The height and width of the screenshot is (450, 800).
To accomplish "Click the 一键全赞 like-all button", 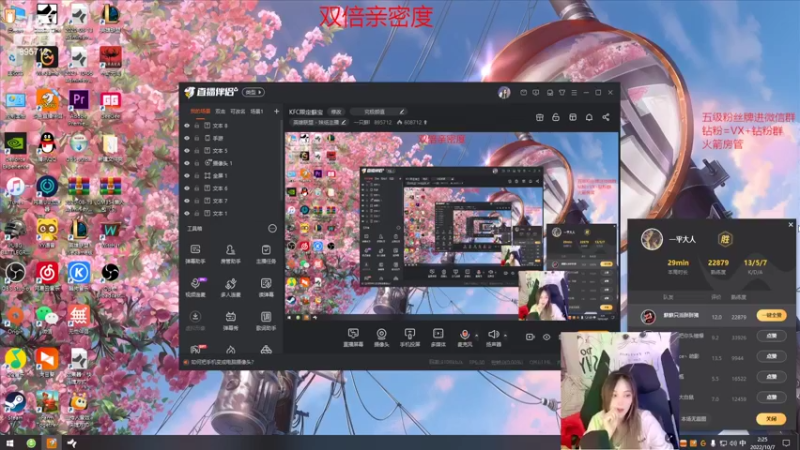I will coord(771,315).
